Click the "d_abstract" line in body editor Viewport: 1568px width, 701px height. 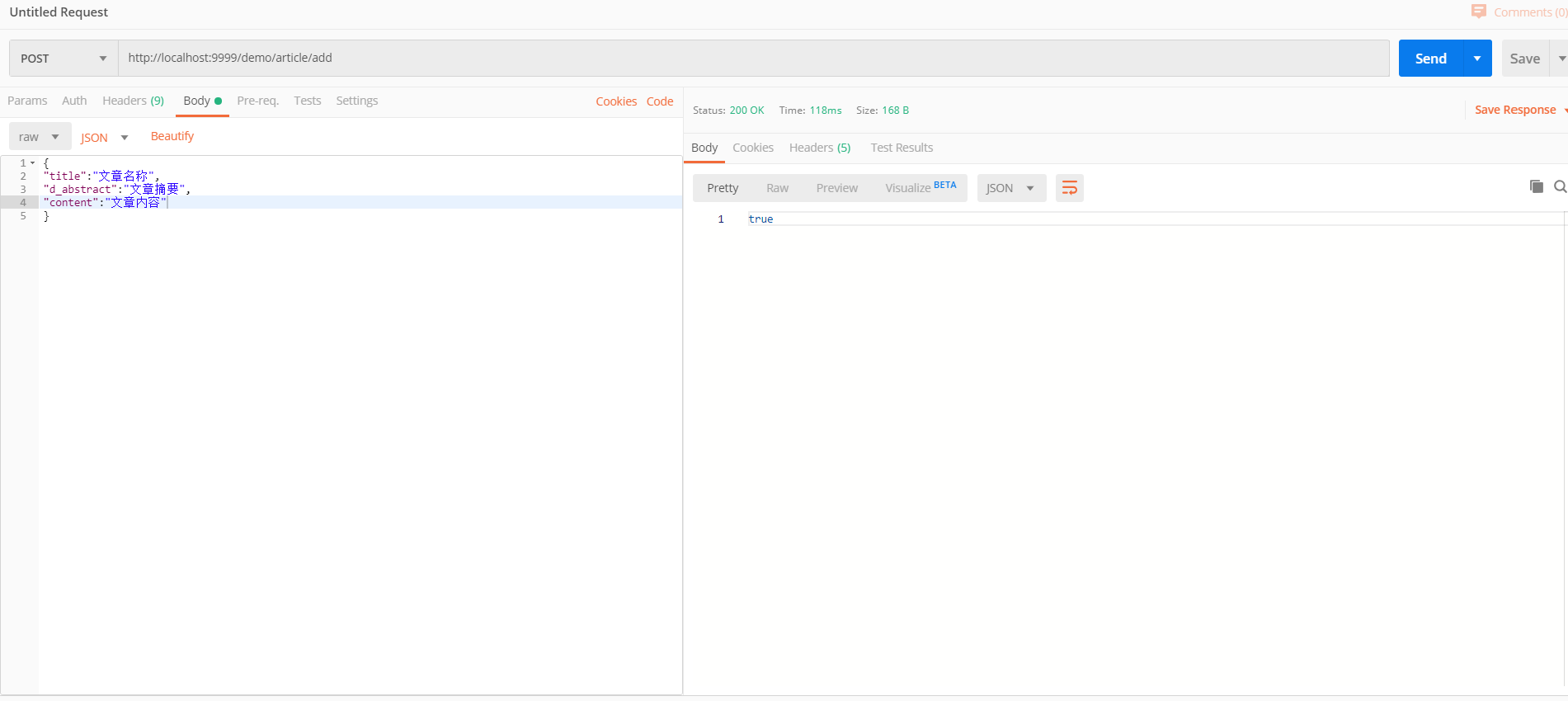pos(117,189)
